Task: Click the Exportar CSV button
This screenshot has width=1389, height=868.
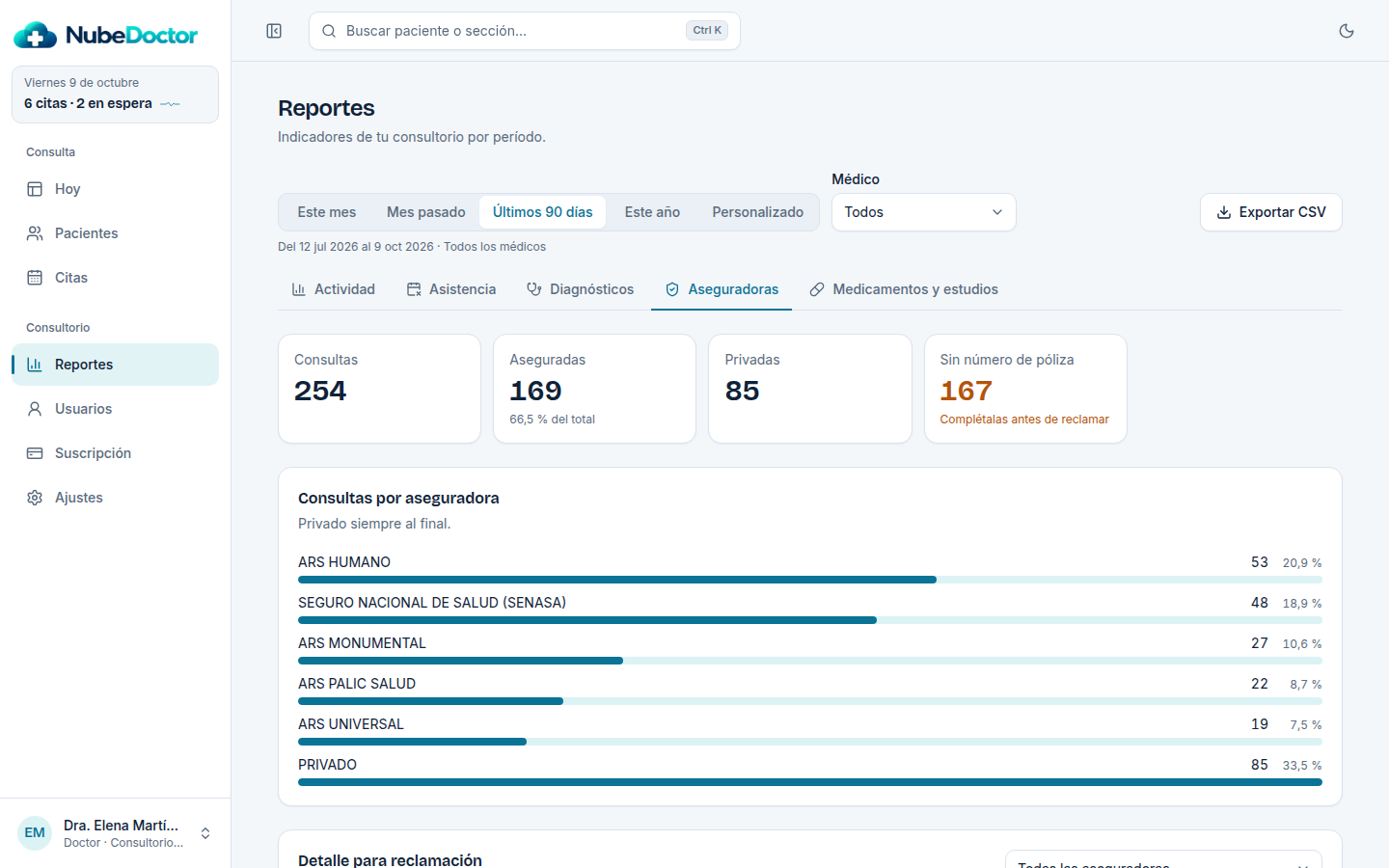Action: click(1271, 212)
